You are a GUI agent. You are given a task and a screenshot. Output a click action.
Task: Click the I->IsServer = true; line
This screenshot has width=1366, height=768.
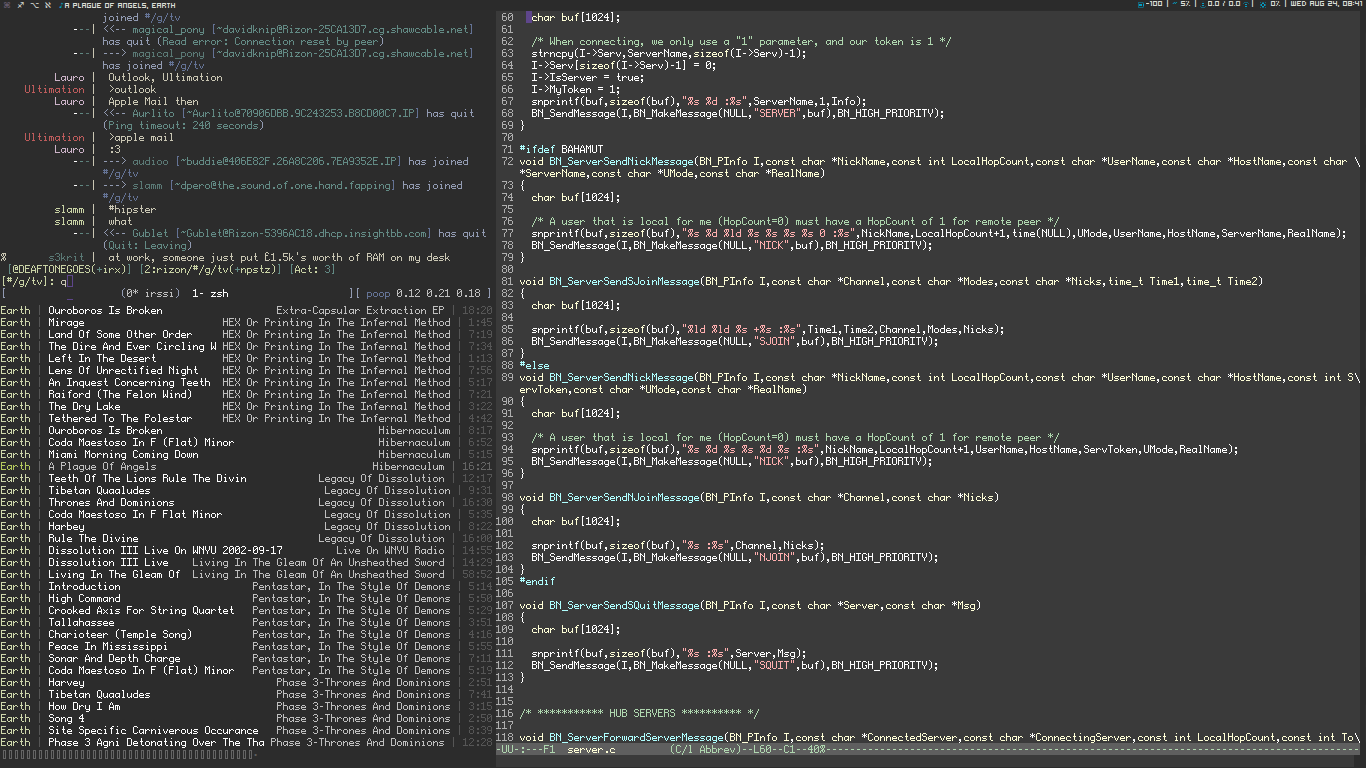[x=588, y=78]
